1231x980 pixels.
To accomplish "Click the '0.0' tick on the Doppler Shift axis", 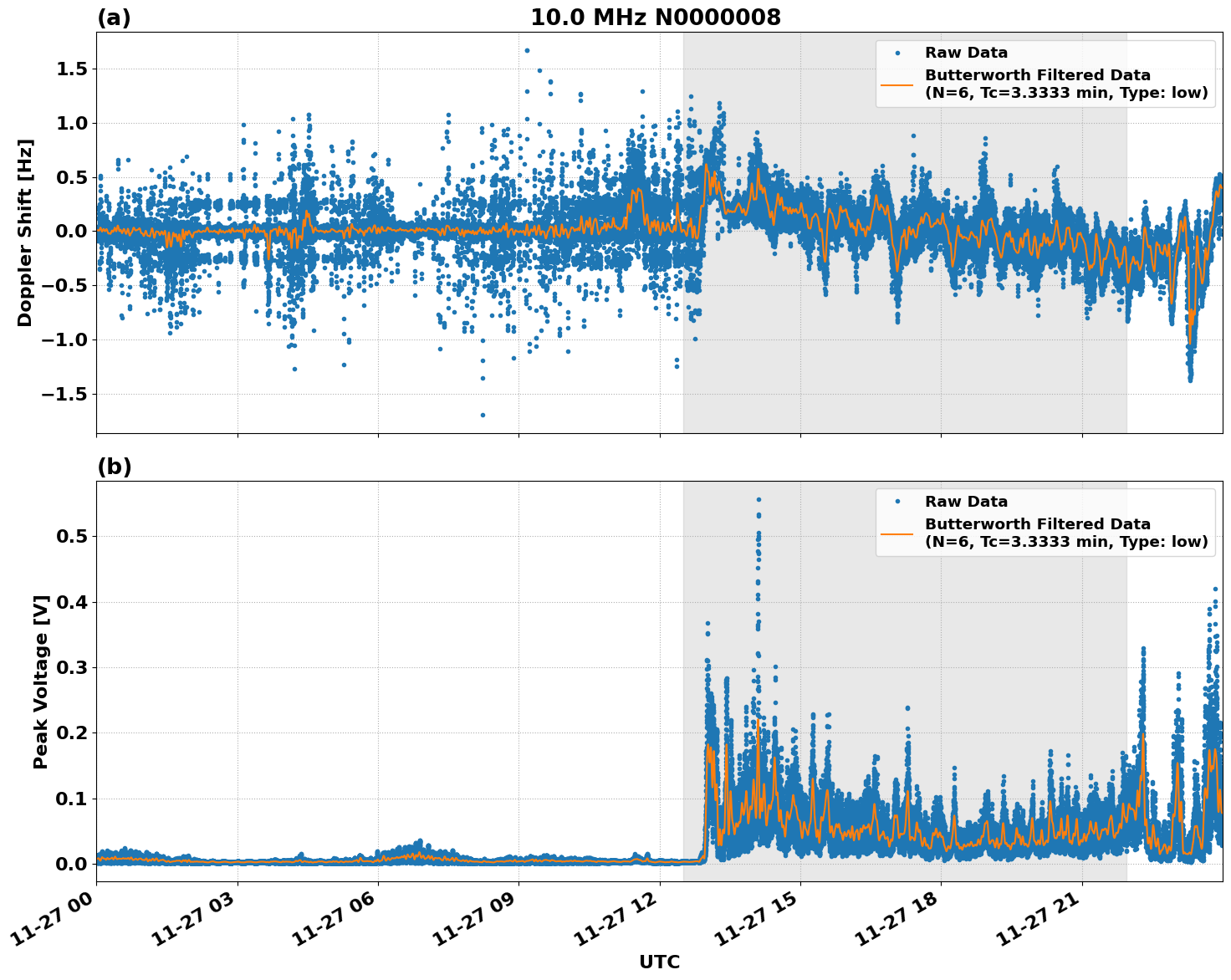I will click(x=72, y=232).
